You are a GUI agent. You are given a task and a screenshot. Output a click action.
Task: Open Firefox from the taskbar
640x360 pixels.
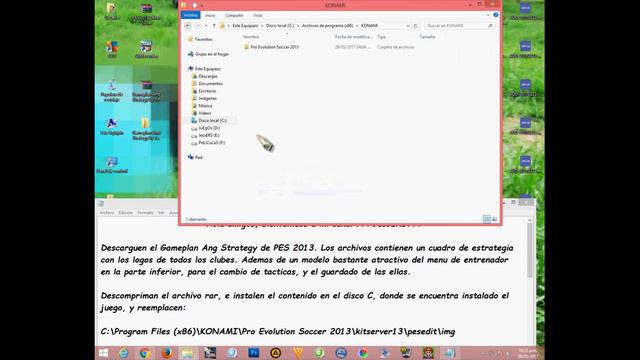[x=167, y=353]
